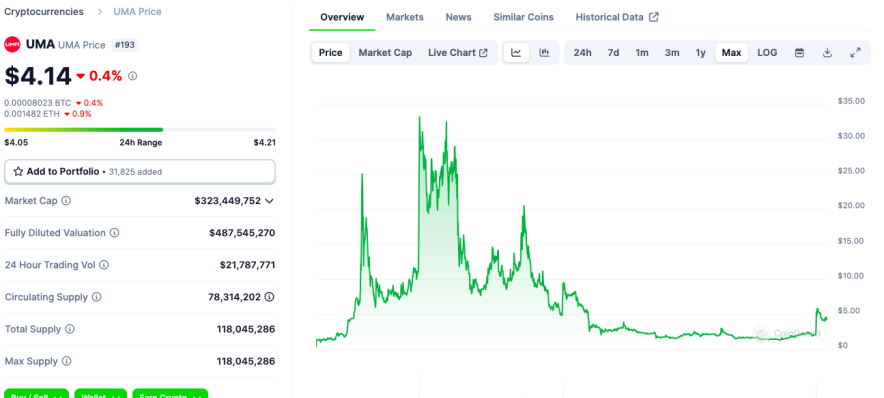884x398 pixels.
Task: Click external link icon beside Historical Data
Action: coord(653,17)
